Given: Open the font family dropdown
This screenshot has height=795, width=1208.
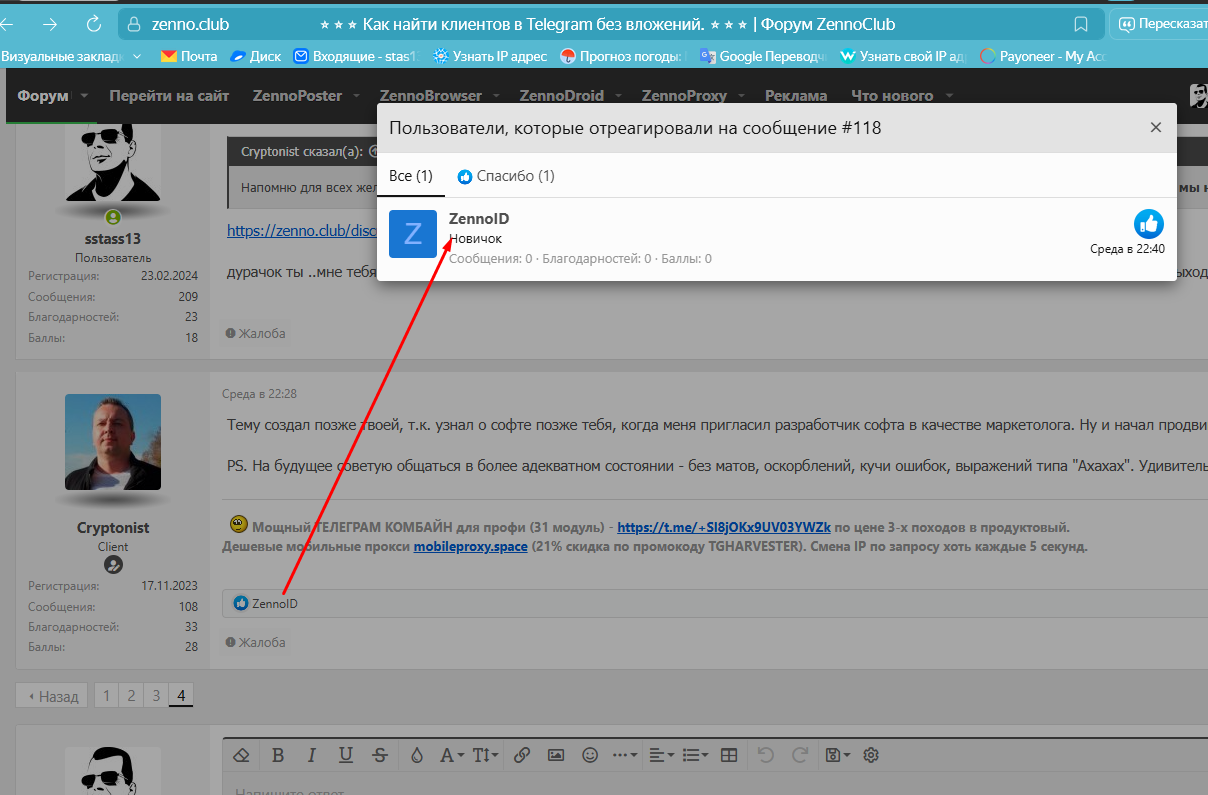Looking at the screenshot, I should [451, 755].
